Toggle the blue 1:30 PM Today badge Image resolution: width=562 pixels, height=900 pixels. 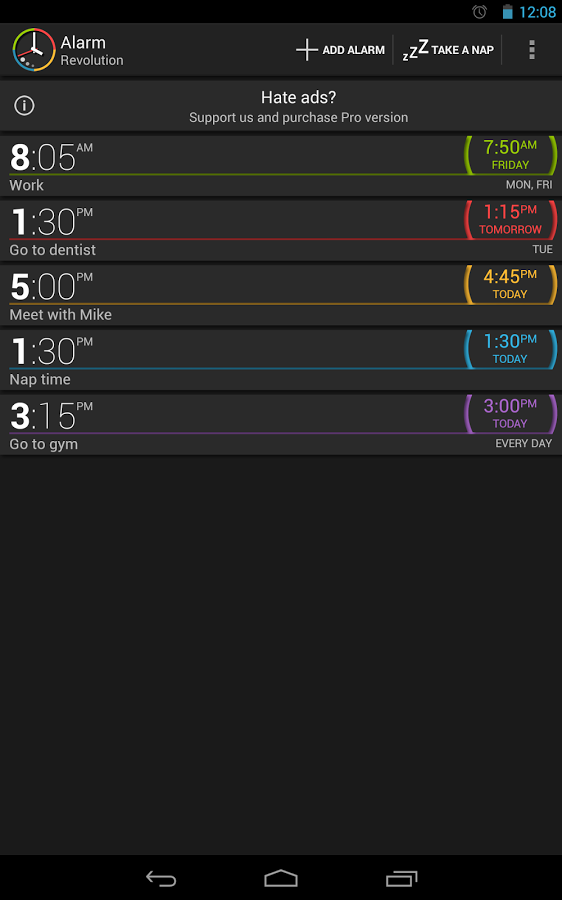pos(510,349)
